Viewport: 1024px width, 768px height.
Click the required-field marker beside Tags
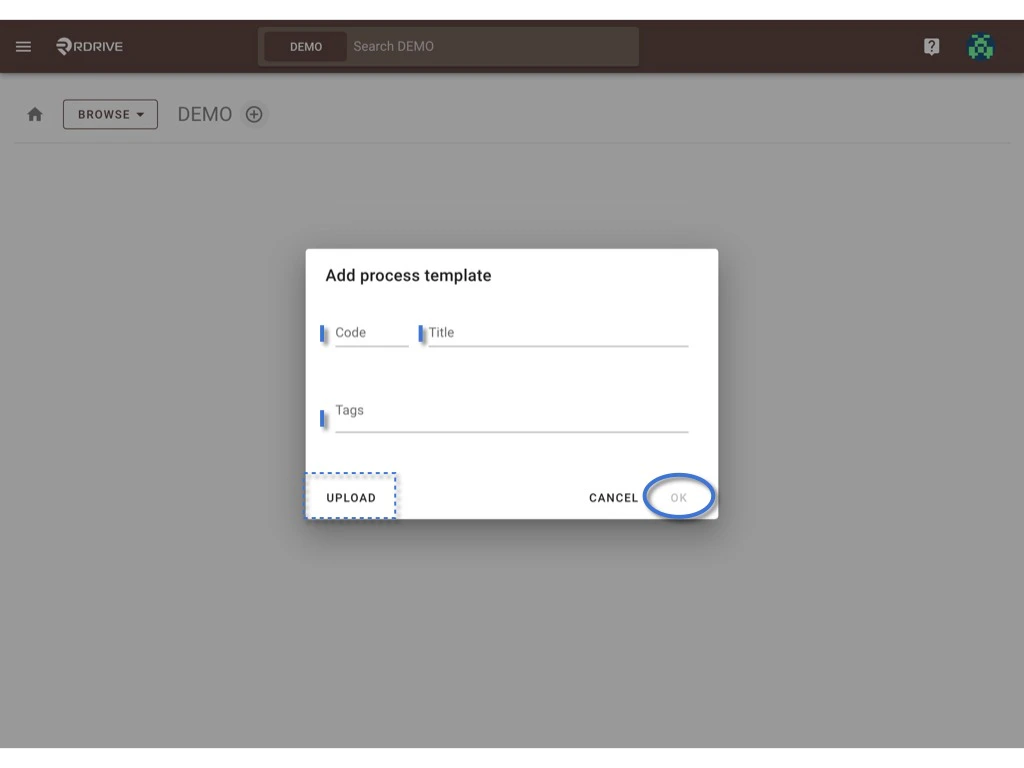pos(323,418)
